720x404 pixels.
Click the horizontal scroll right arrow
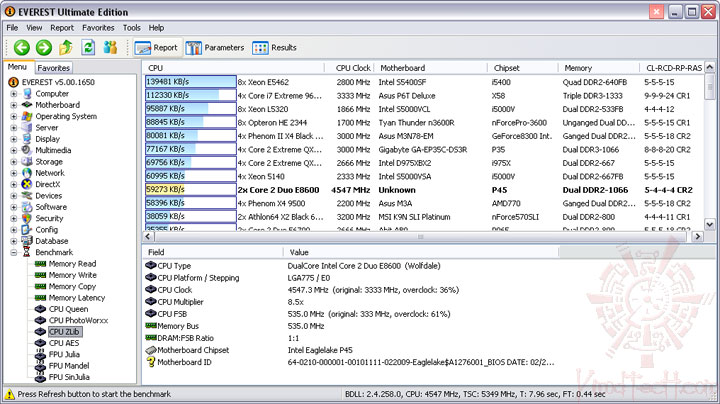pyautogui.click(x=698, y=236)
